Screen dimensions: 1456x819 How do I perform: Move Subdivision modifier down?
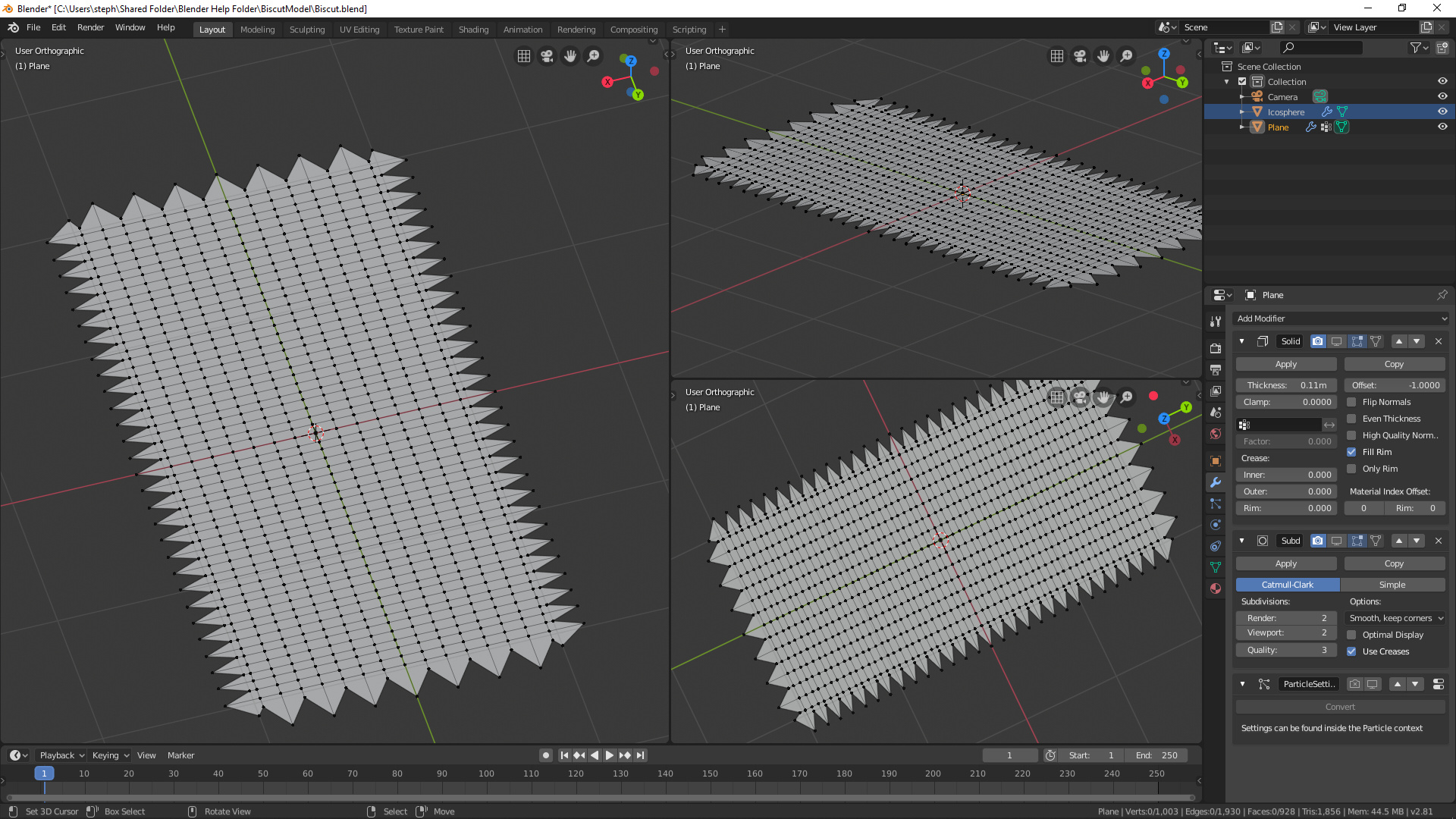point(1417,541)
